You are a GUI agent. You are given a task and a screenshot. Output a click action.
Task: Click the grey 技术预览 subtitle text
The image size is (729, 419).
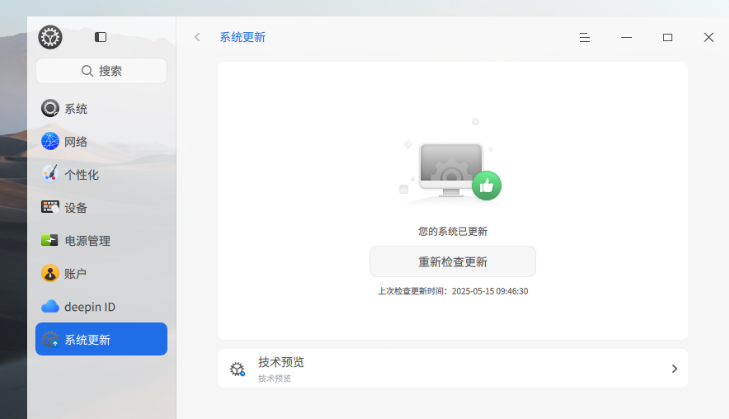click(x=274, y=379)
